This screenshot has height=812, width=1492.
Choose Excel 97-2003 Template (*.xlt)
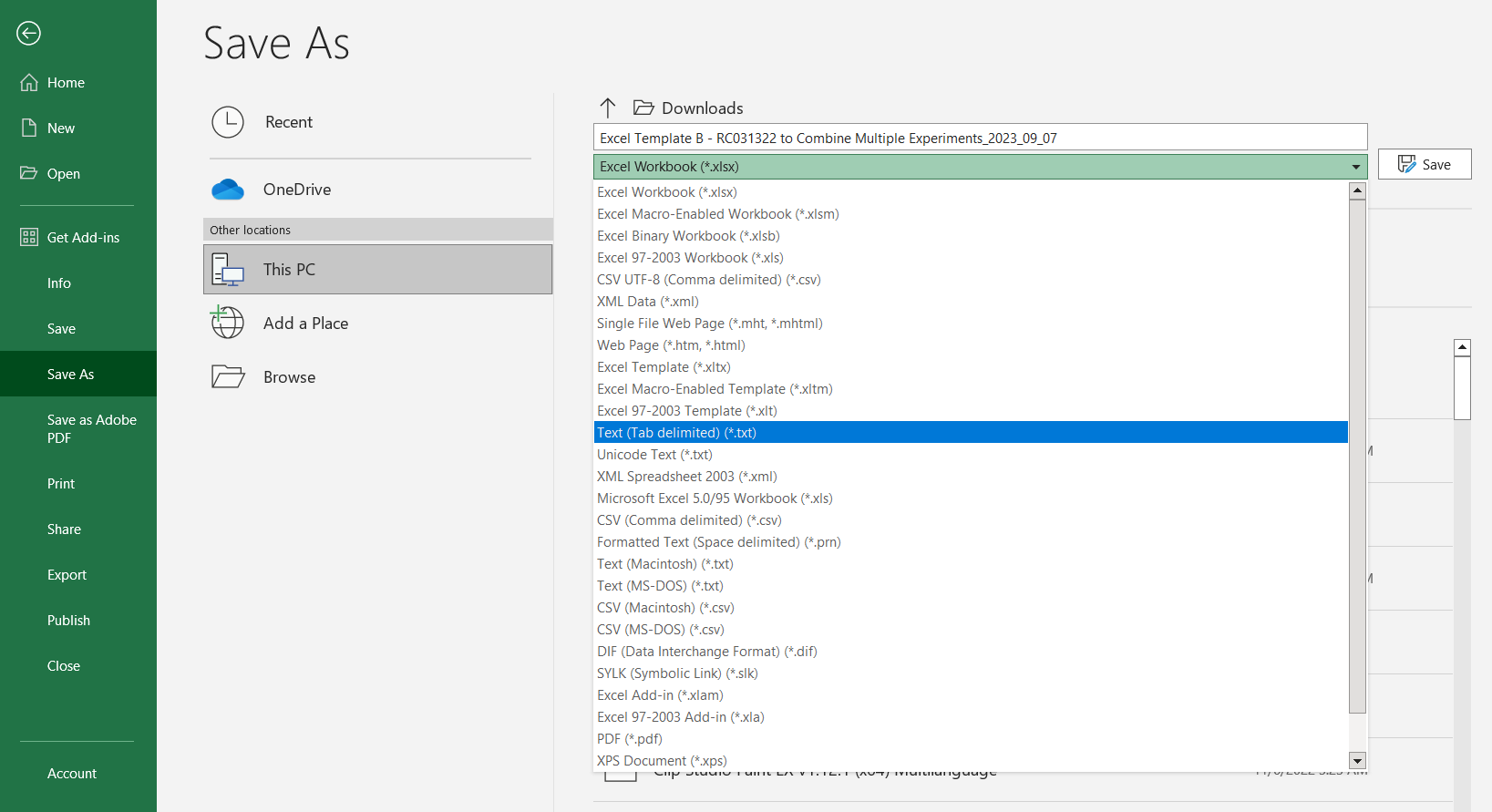971,411
